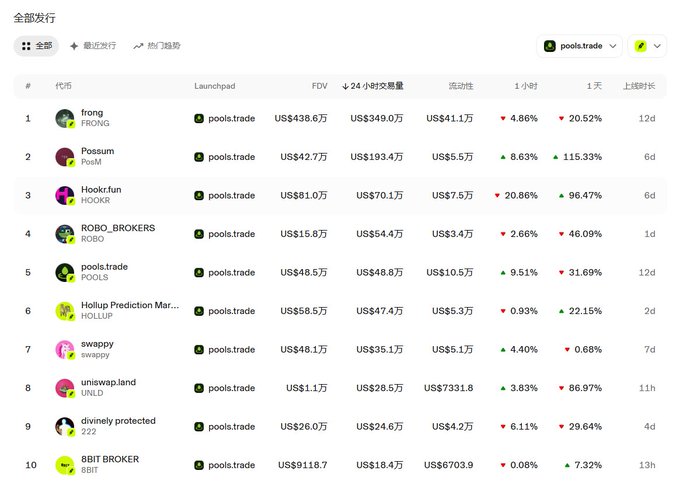Open the HOLLUP token avatar
680x488 pixels.
click(x=65, y=311)
